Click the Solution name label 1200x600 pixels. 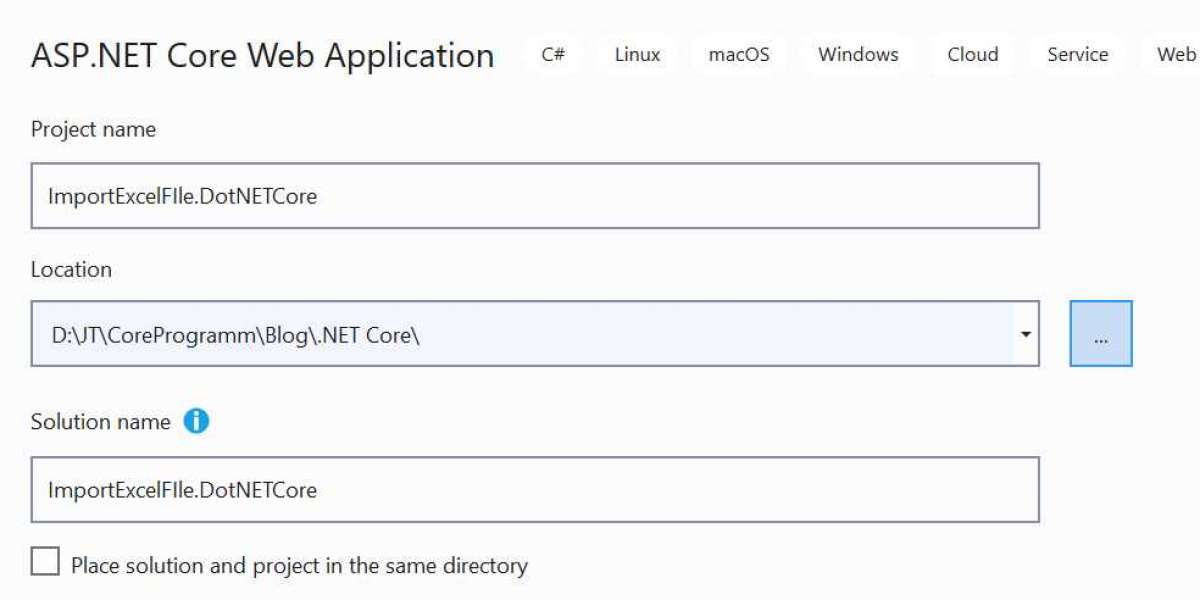100,422
